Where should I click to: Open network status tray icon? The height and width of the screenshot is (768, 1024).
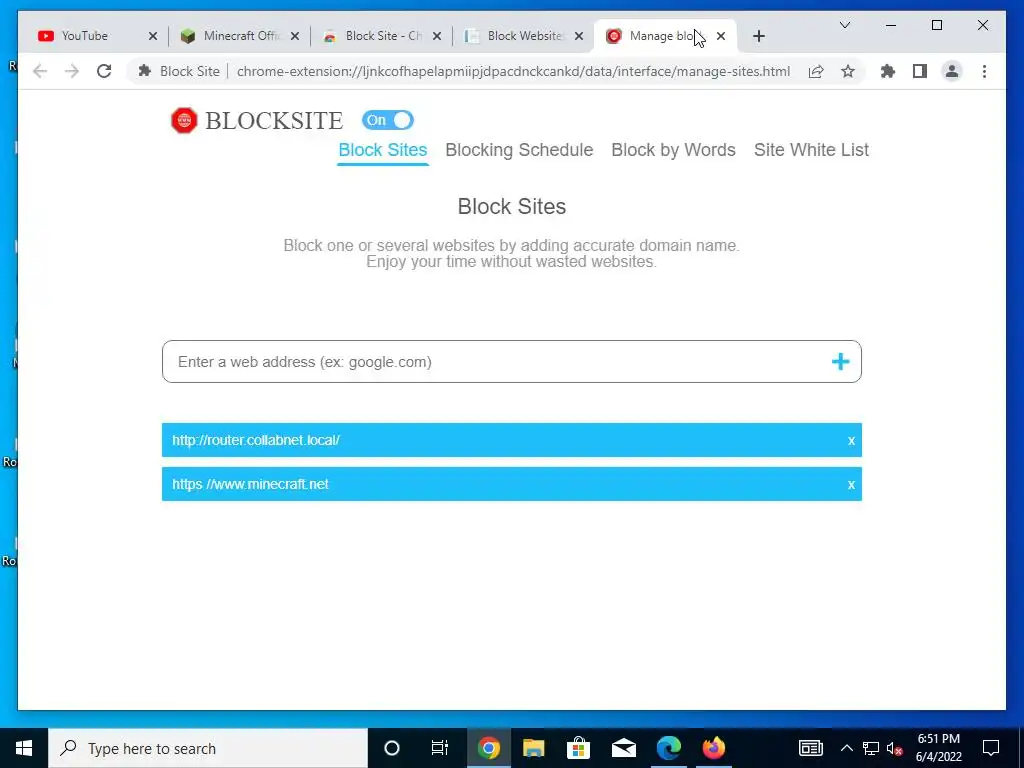871,748
